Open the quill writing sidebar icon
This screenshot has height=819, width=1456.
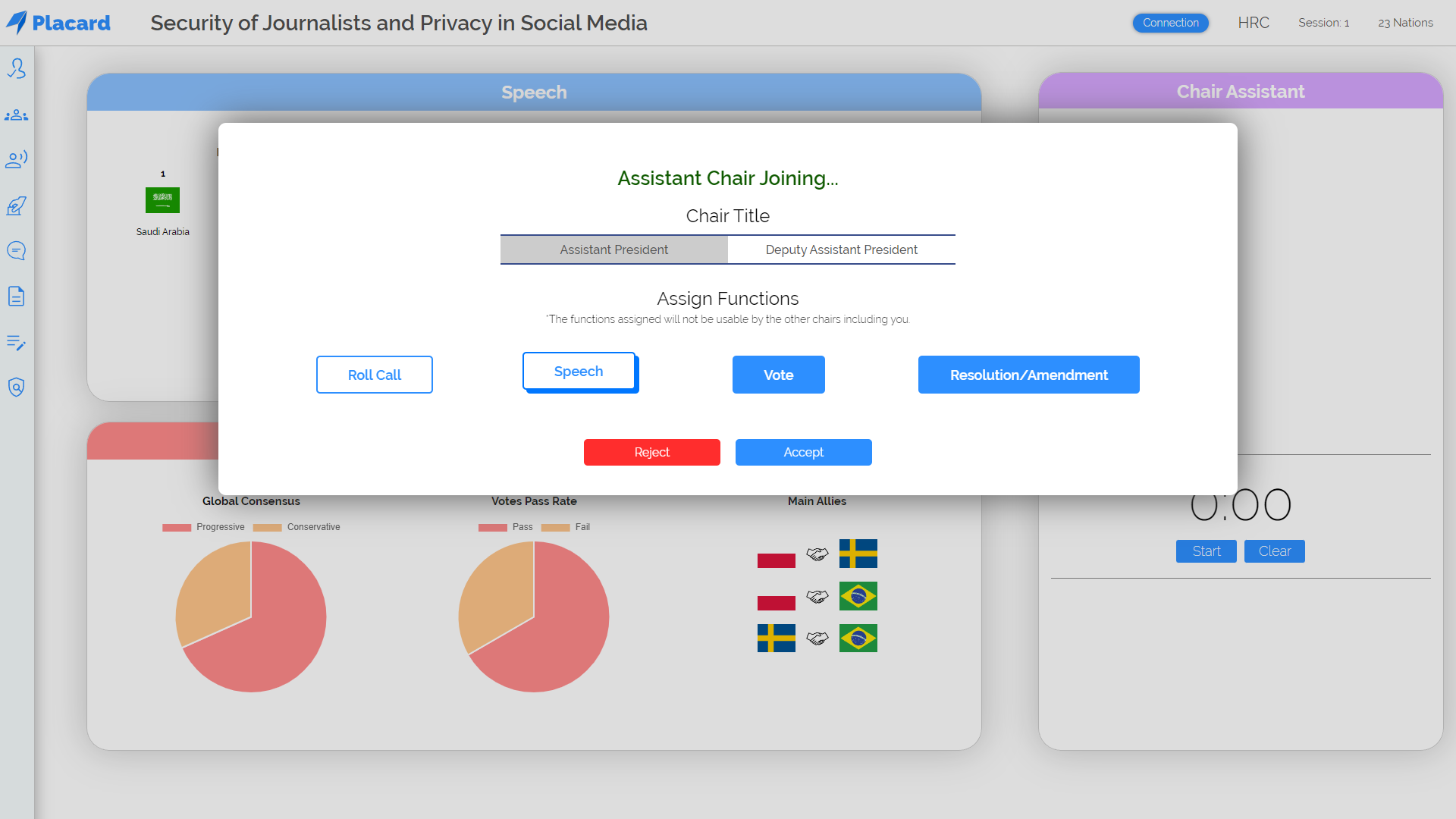(17, 206)
